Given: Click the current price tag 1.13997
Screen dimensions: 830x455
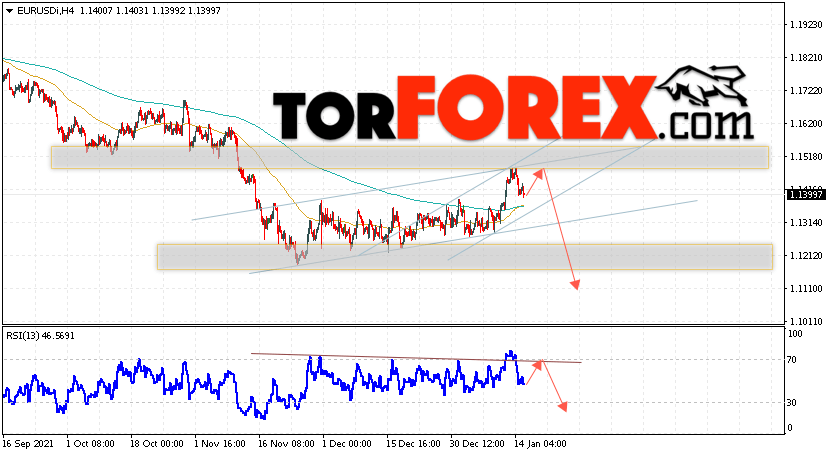Looking at the screenshot, I should pyautogui.click(x=806, y=195).
